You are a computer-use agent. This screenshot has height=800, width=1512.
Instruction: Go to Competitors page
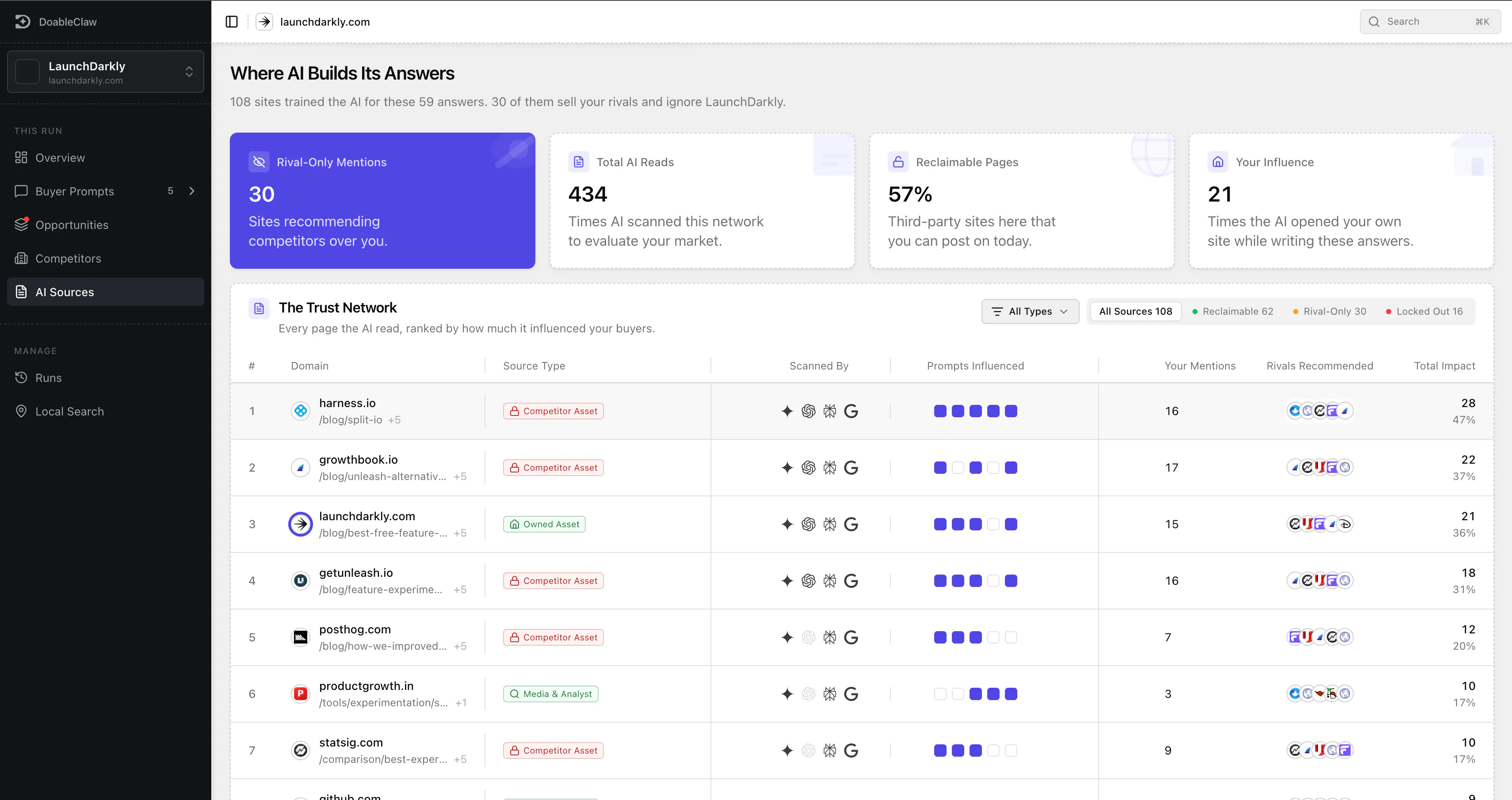[106, 258]
